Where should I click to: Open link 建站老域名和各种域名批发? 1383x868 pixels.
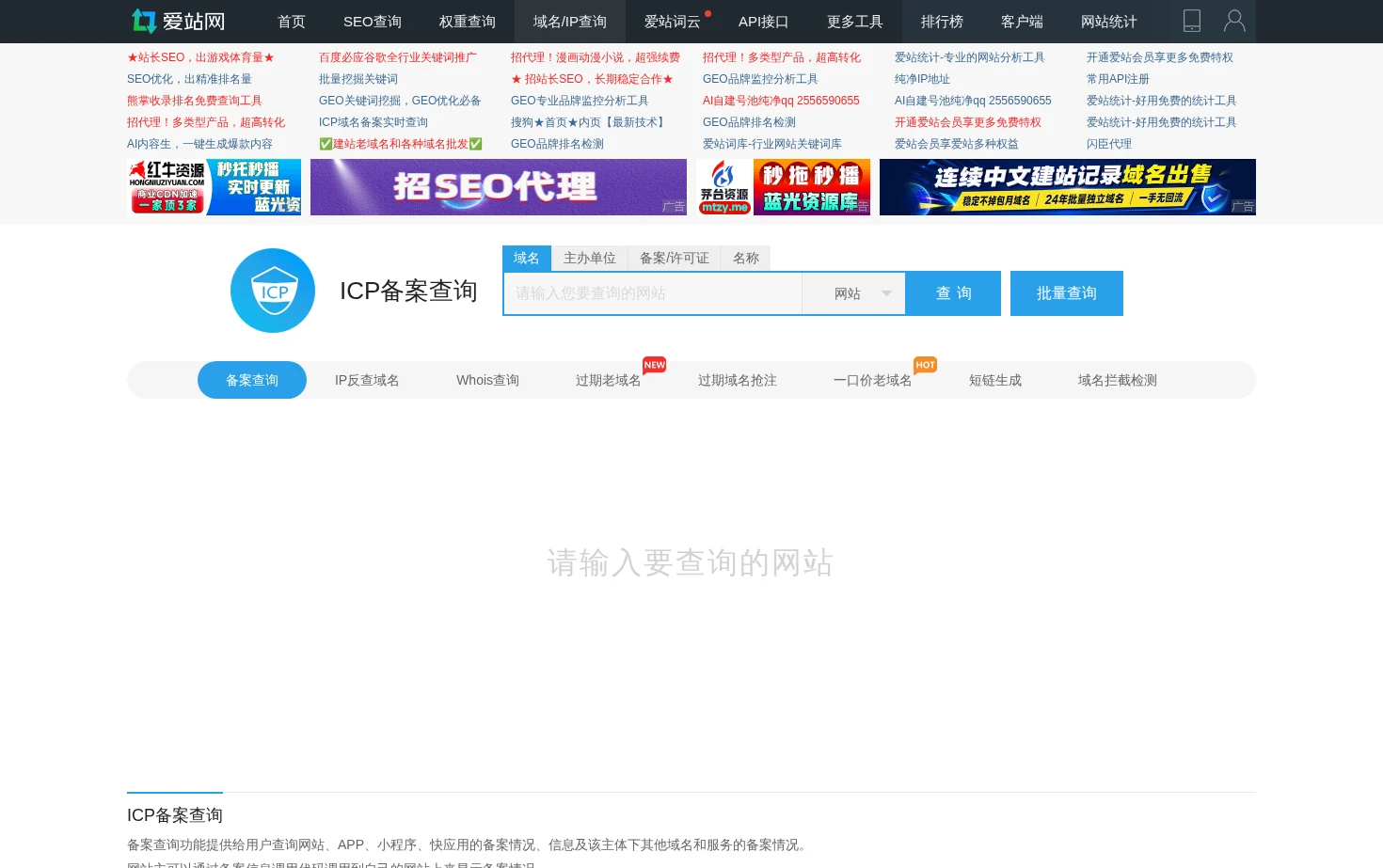401,144
